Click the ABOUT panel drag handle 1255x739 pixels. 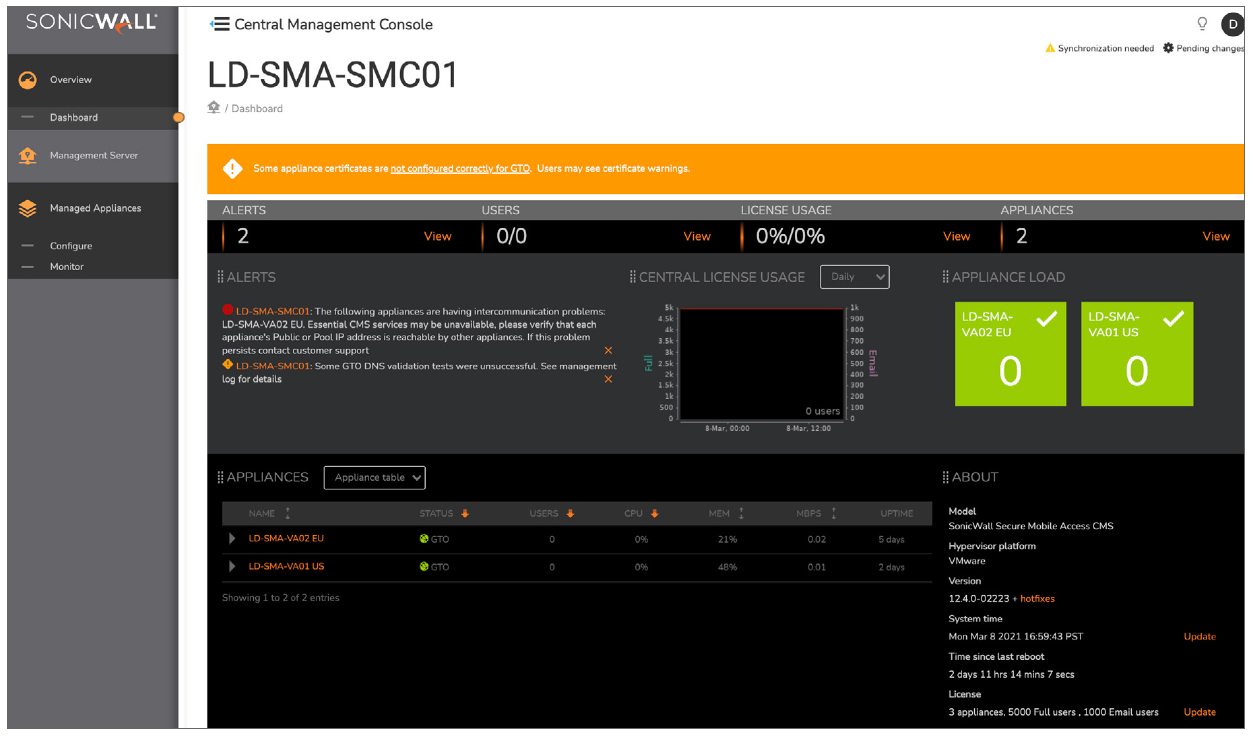coord(945,477)
